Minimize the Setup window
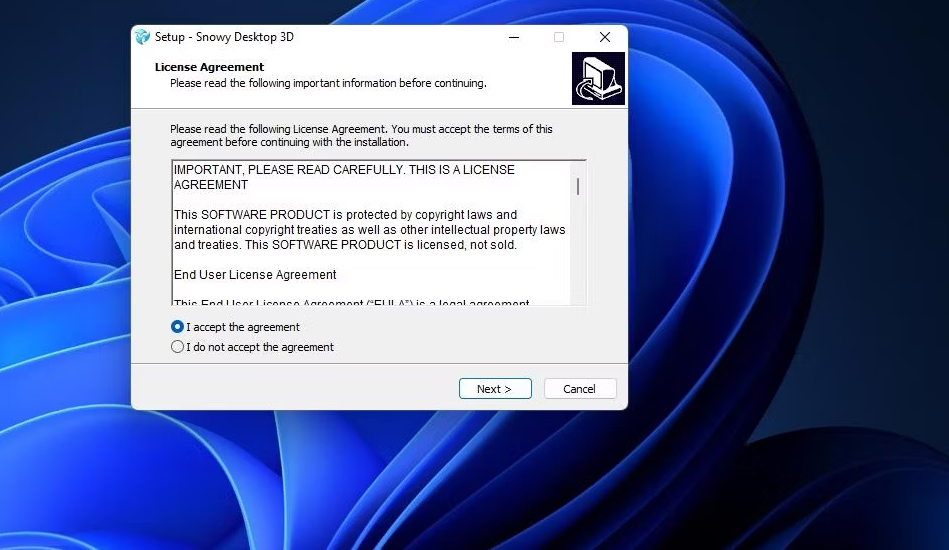This screenshot has height=550, width=949. 514,37
